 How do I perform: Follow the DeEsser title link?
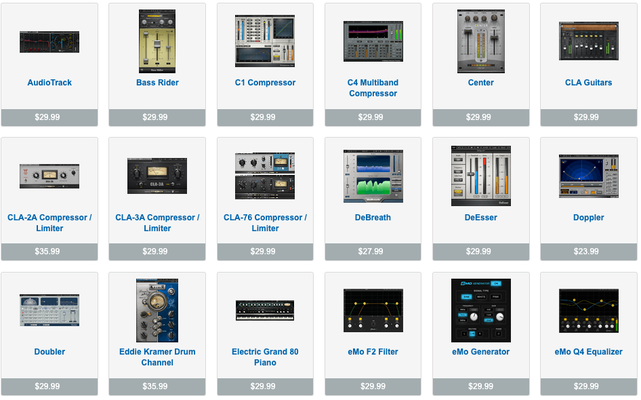(481, 218)
